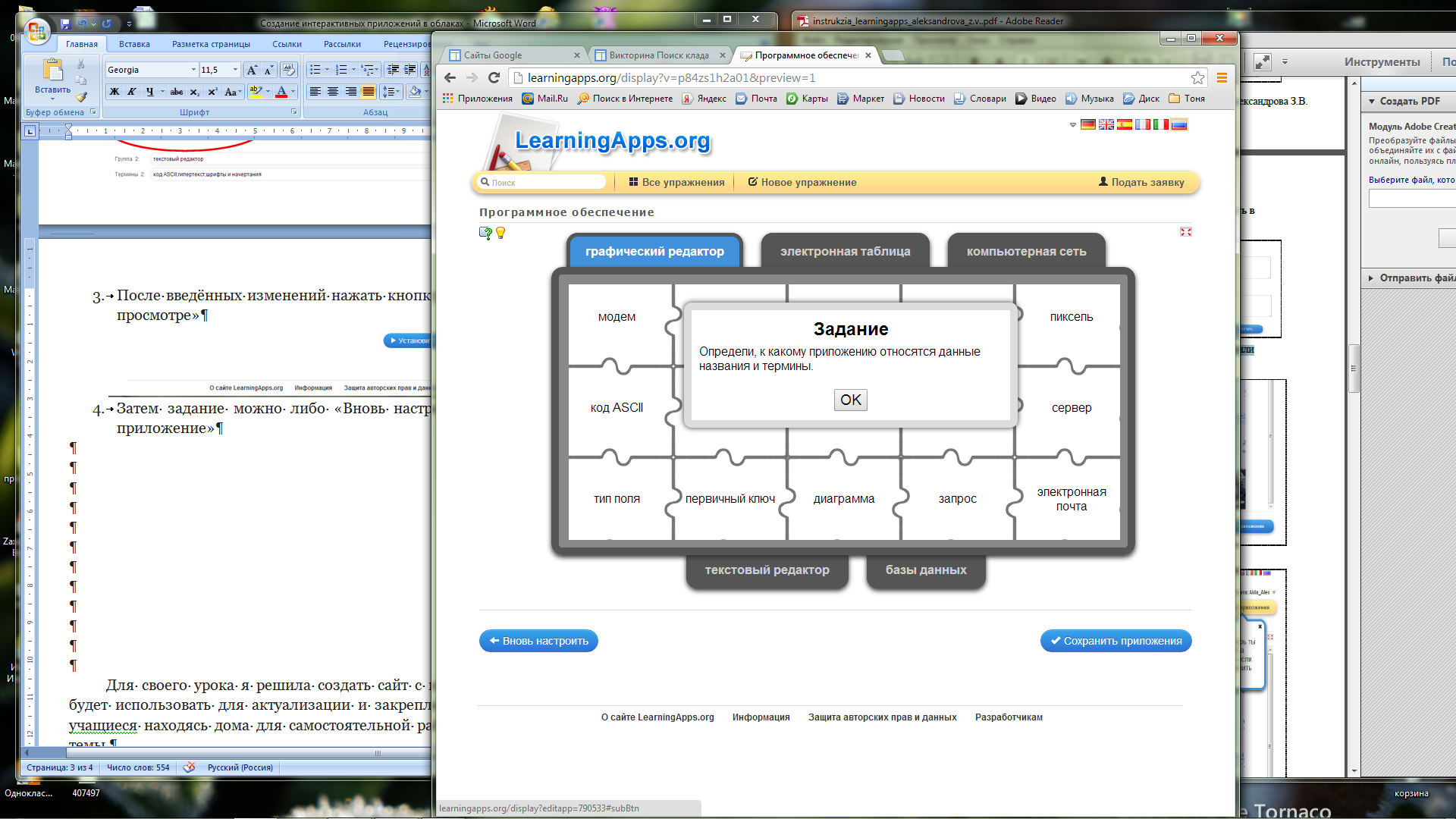This screenshot has width=1456, height=819.
Task: Reload the LearningApps page in Chrome
Action: [x=494, y=77]
